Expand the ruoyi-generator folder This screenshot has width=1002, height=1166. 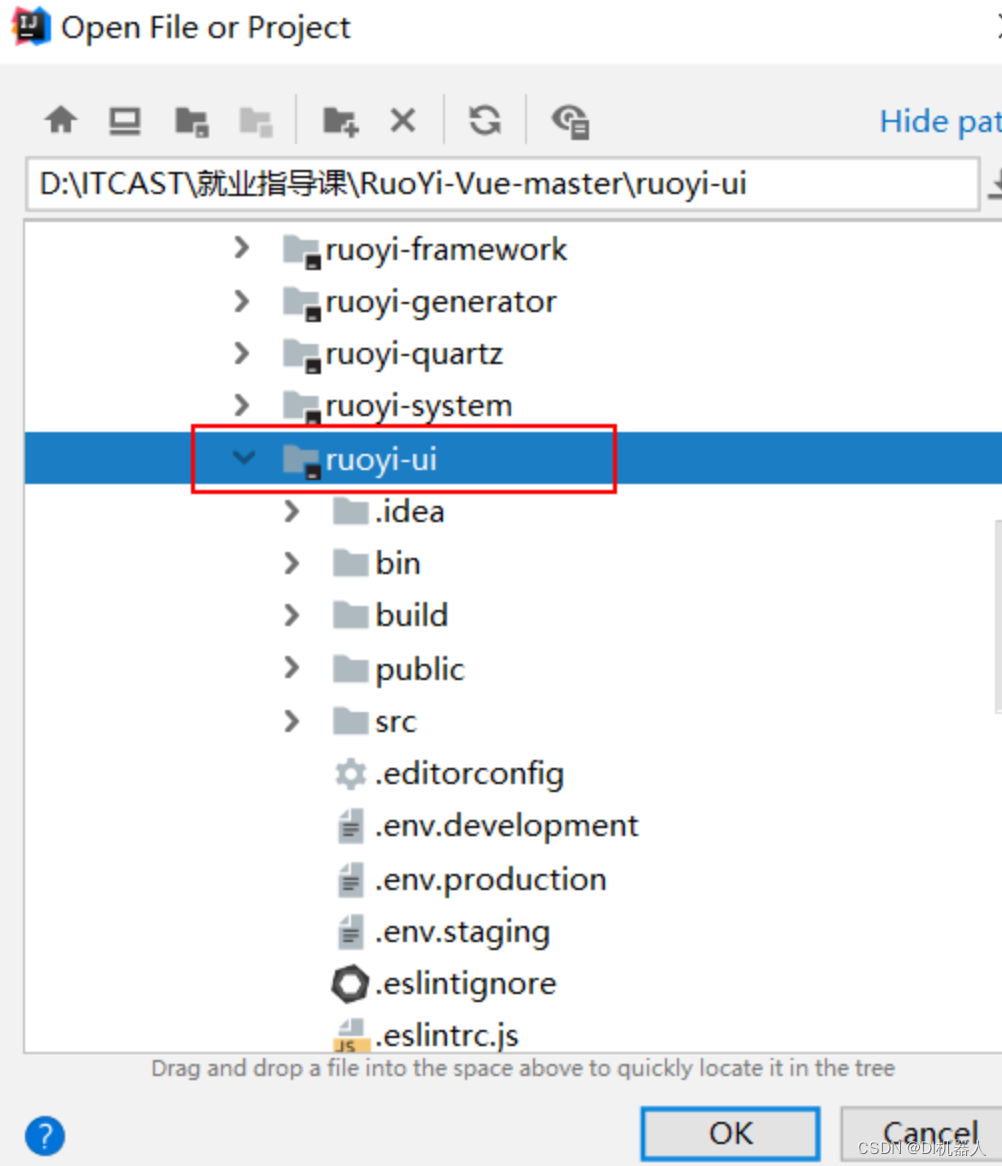tap(241, 301)
